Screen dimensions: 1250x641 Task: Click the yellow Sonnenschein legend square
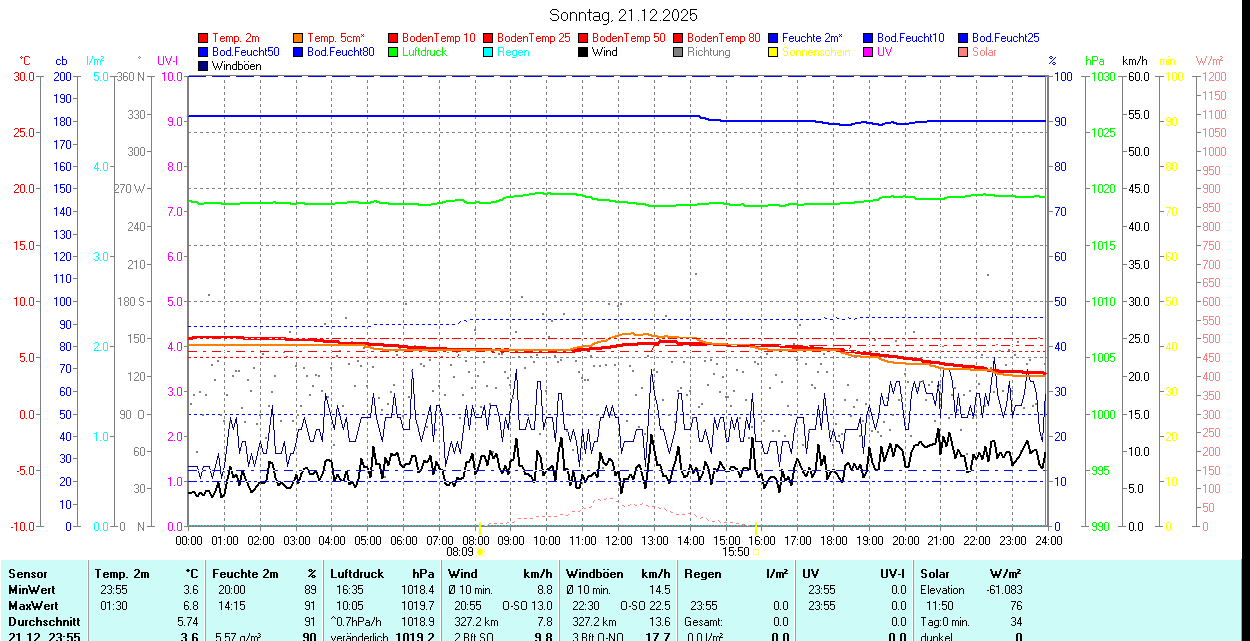773,52
